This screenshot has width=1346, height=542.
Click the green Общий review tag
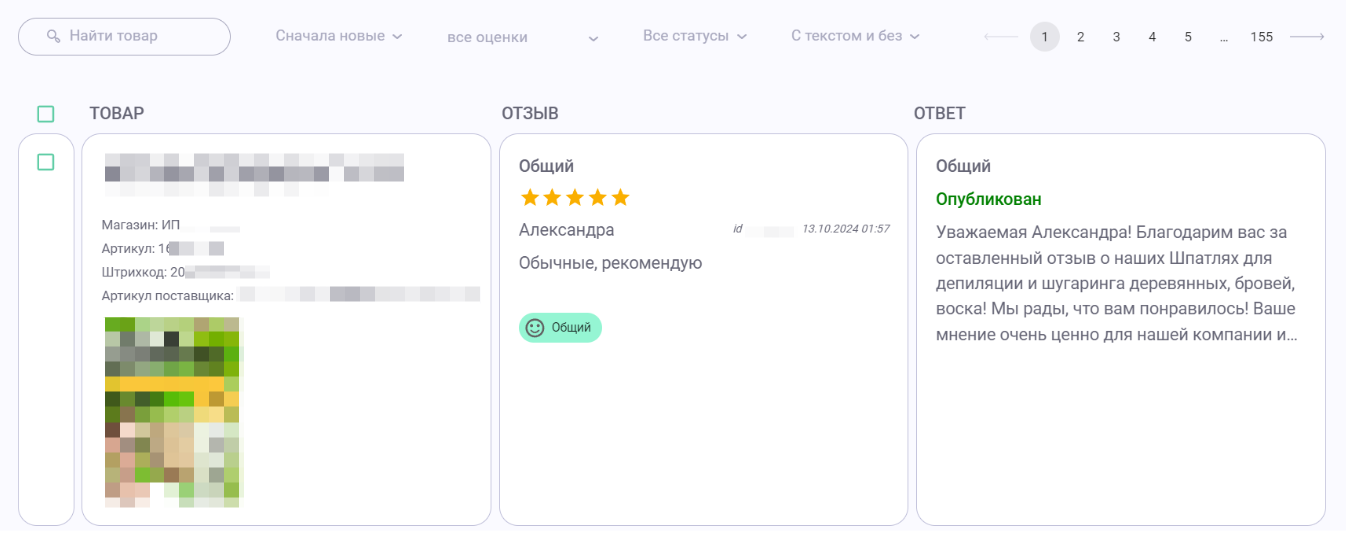point(561,328)
